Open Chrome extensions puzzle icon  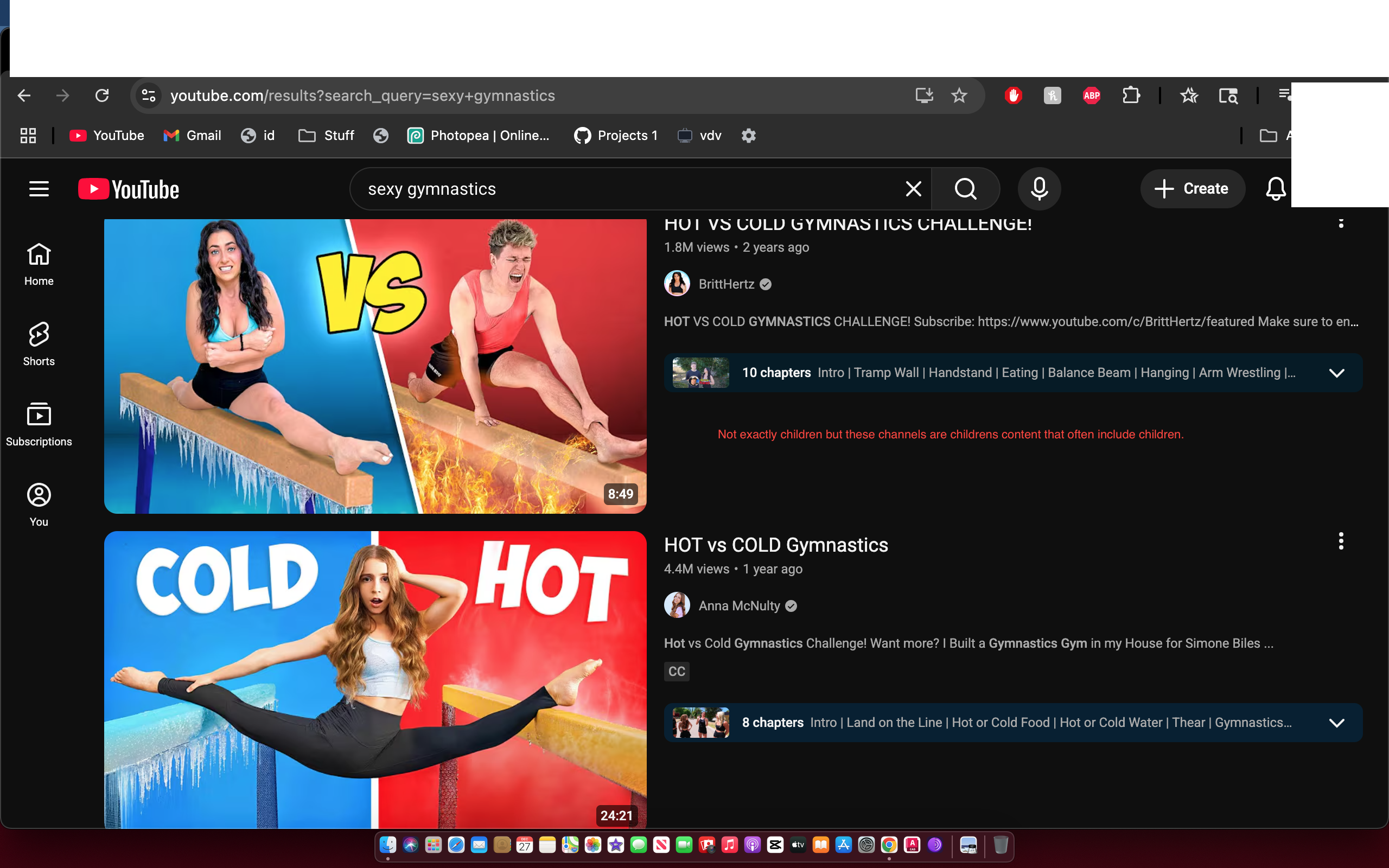tap(1131, 95)
